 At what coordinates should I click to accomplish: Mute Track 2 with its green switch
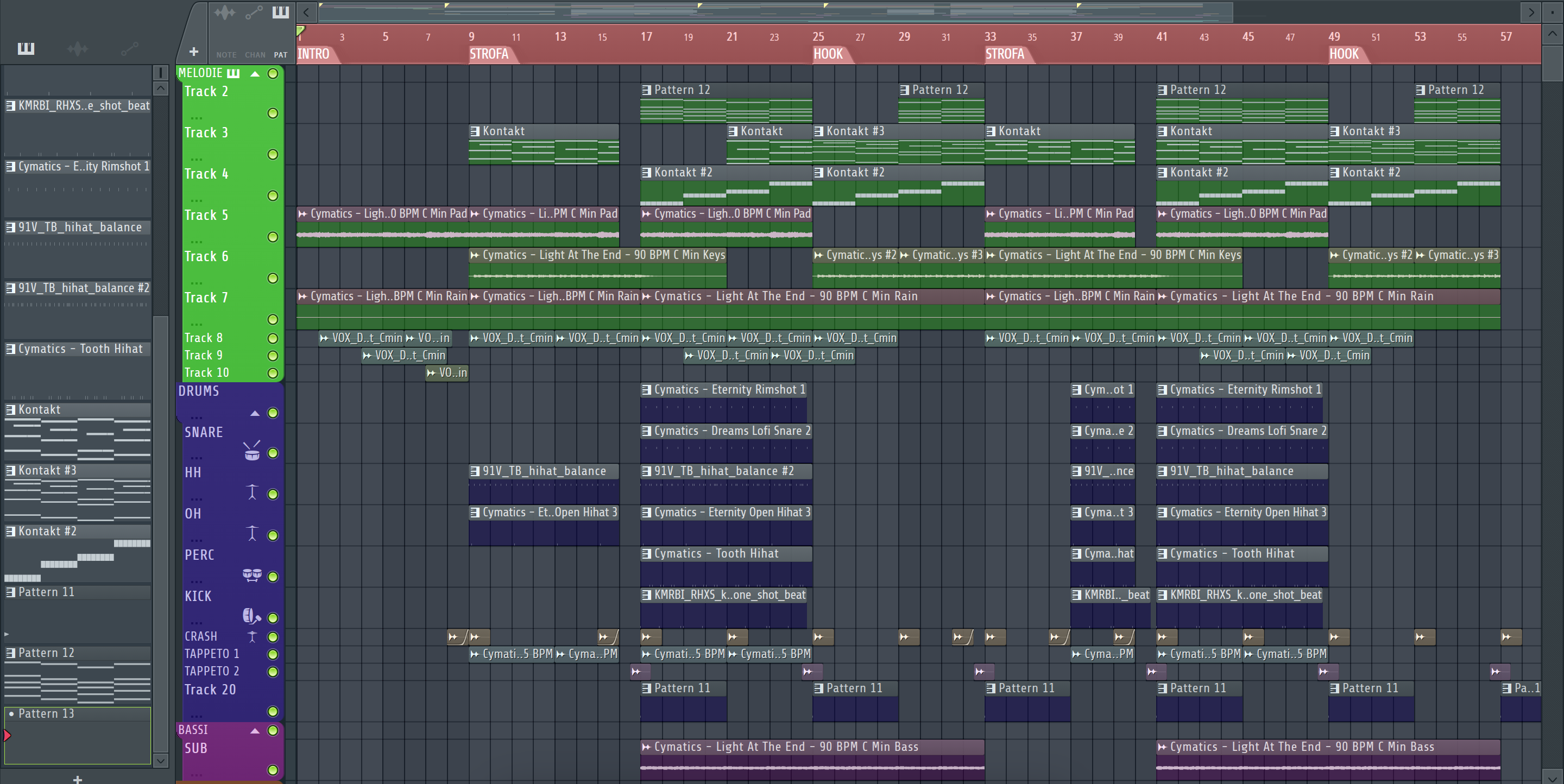(x=273, y=113)
